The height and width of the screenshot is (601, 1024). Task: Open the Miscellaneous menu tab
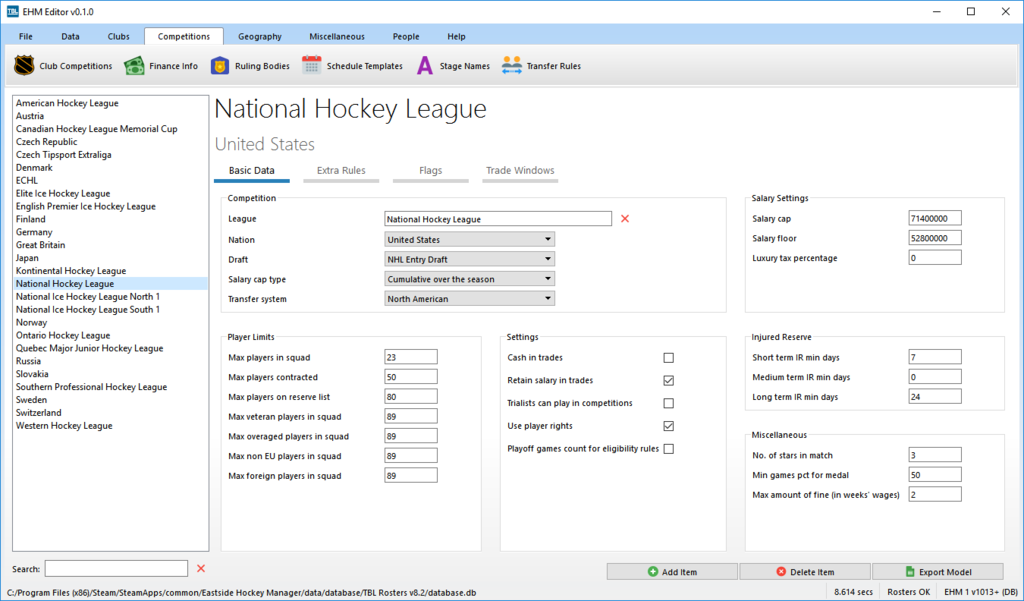337,37
